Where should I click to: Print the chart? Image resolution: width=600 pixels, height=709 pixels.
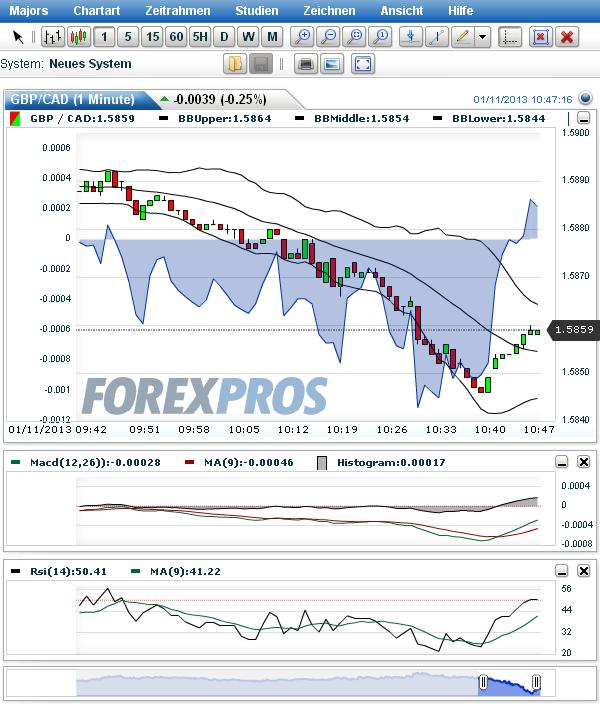tap(306, 64)
